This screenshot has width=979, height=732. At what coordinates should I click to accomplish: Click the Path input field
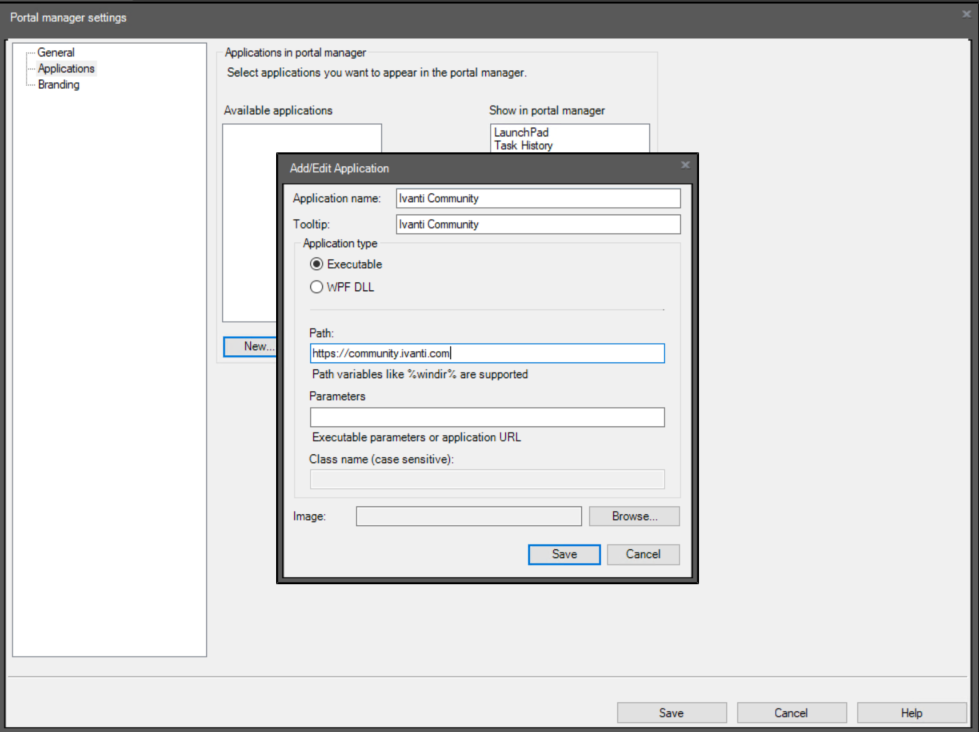(487, 353)
